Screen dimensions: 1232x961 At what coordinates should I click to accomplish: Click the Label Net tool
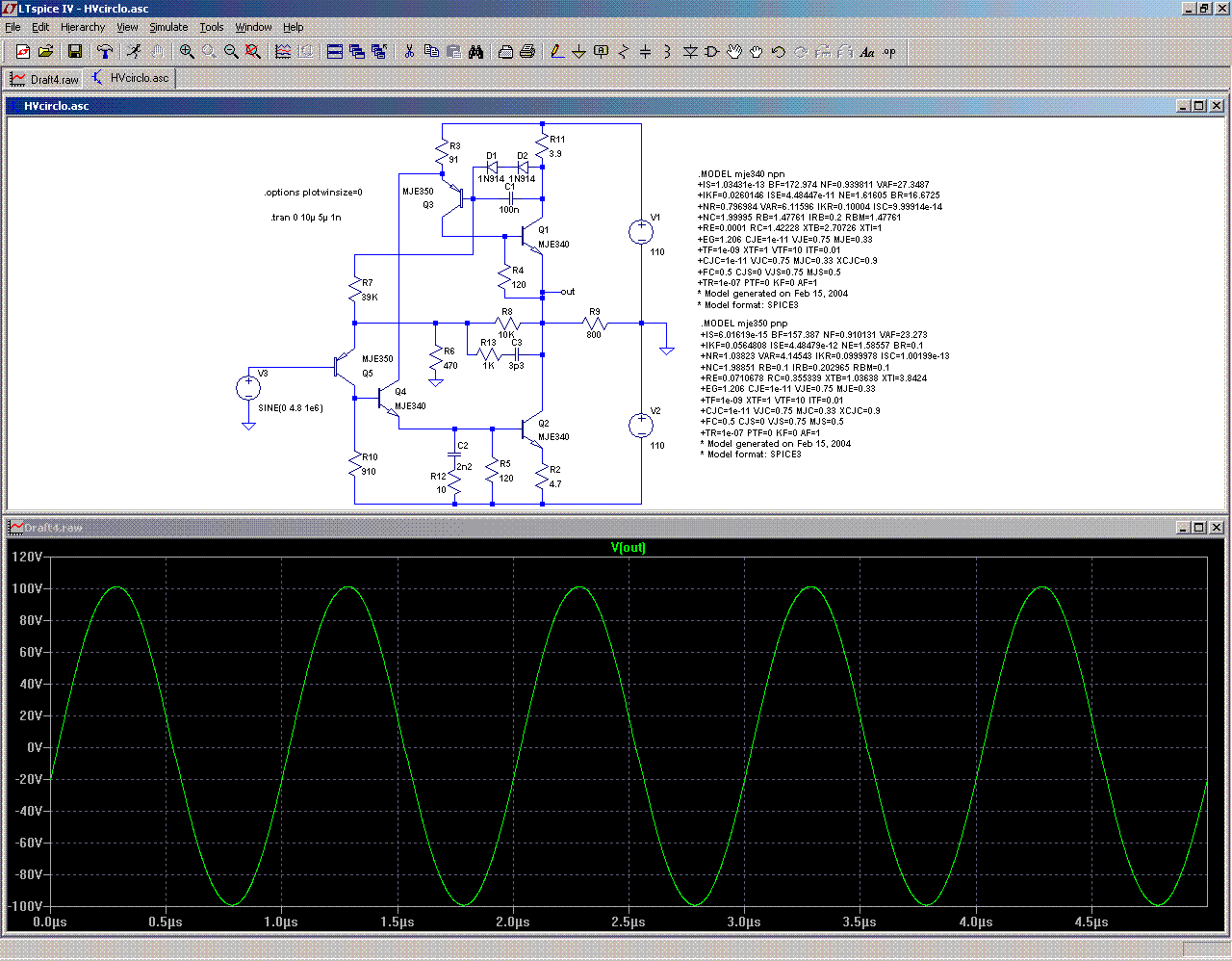(601, 52)
